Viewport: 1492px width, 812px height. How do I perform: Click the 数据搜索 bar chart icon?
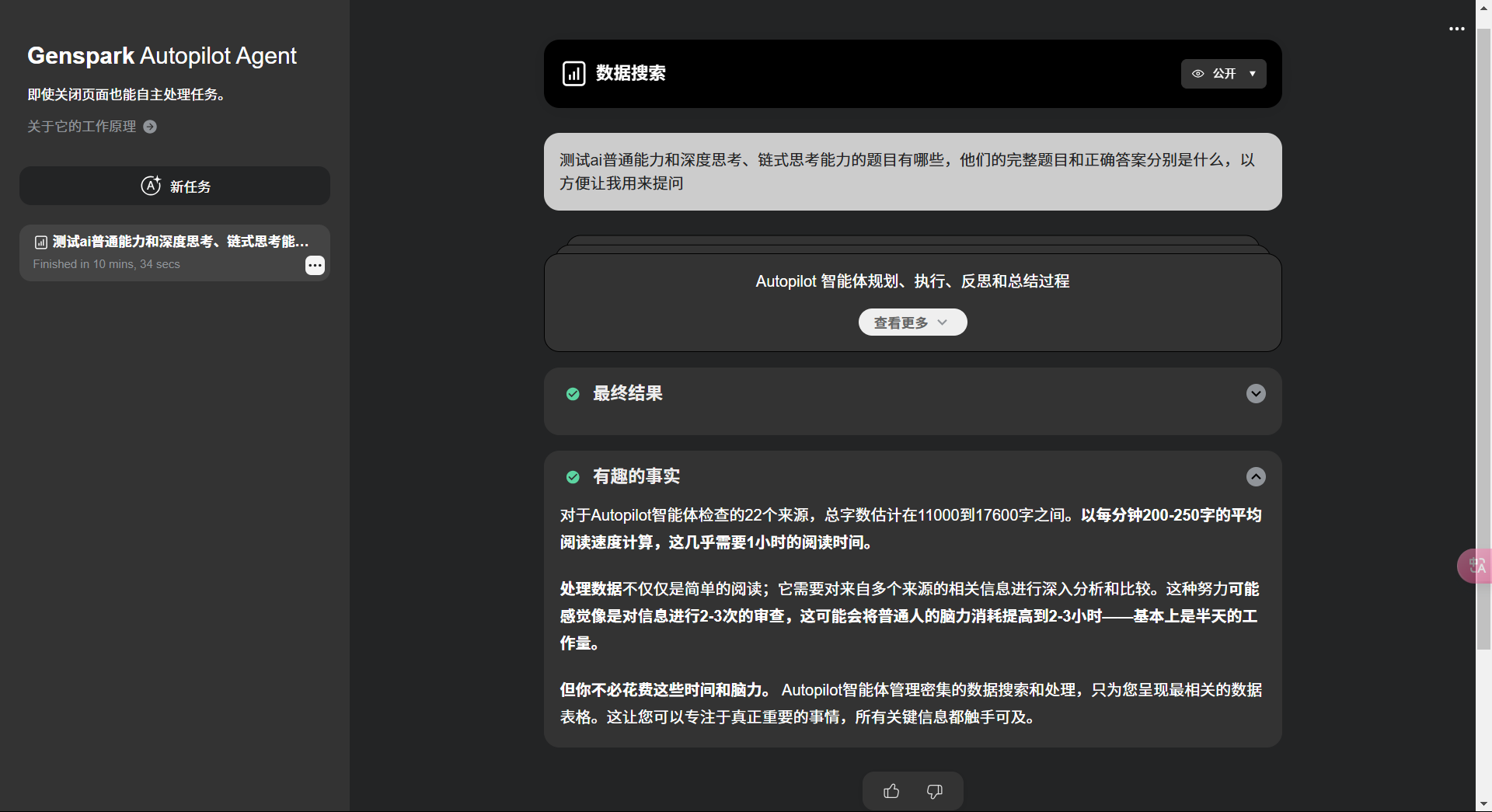tap(573, 73)
